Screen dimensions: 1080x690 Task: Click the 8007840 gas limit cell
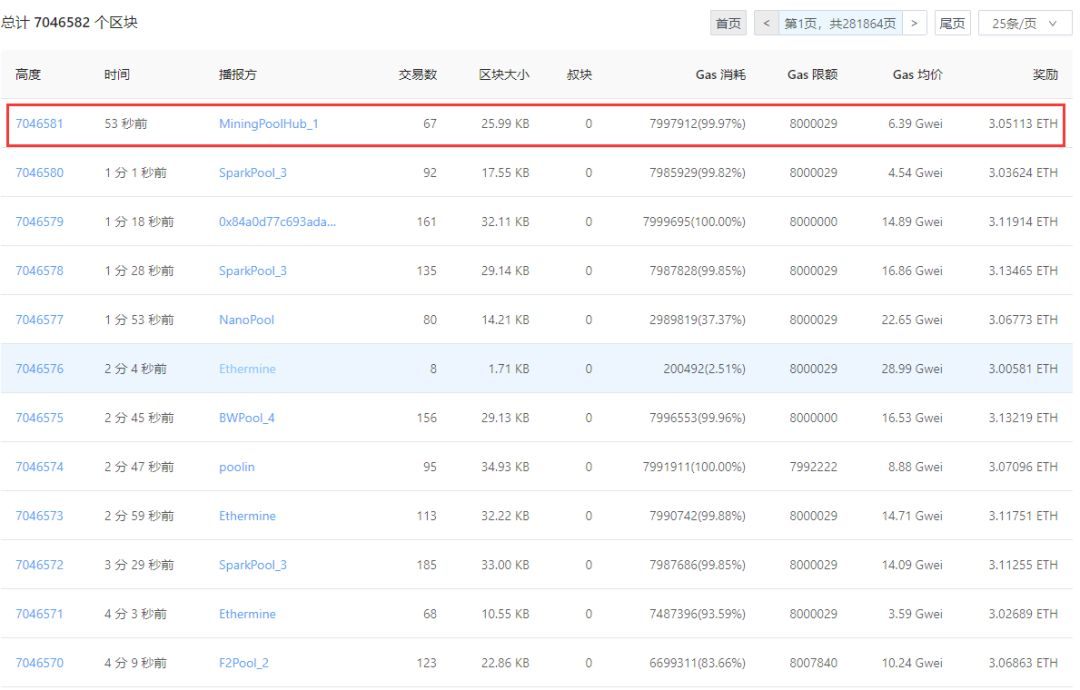point(813,663)
